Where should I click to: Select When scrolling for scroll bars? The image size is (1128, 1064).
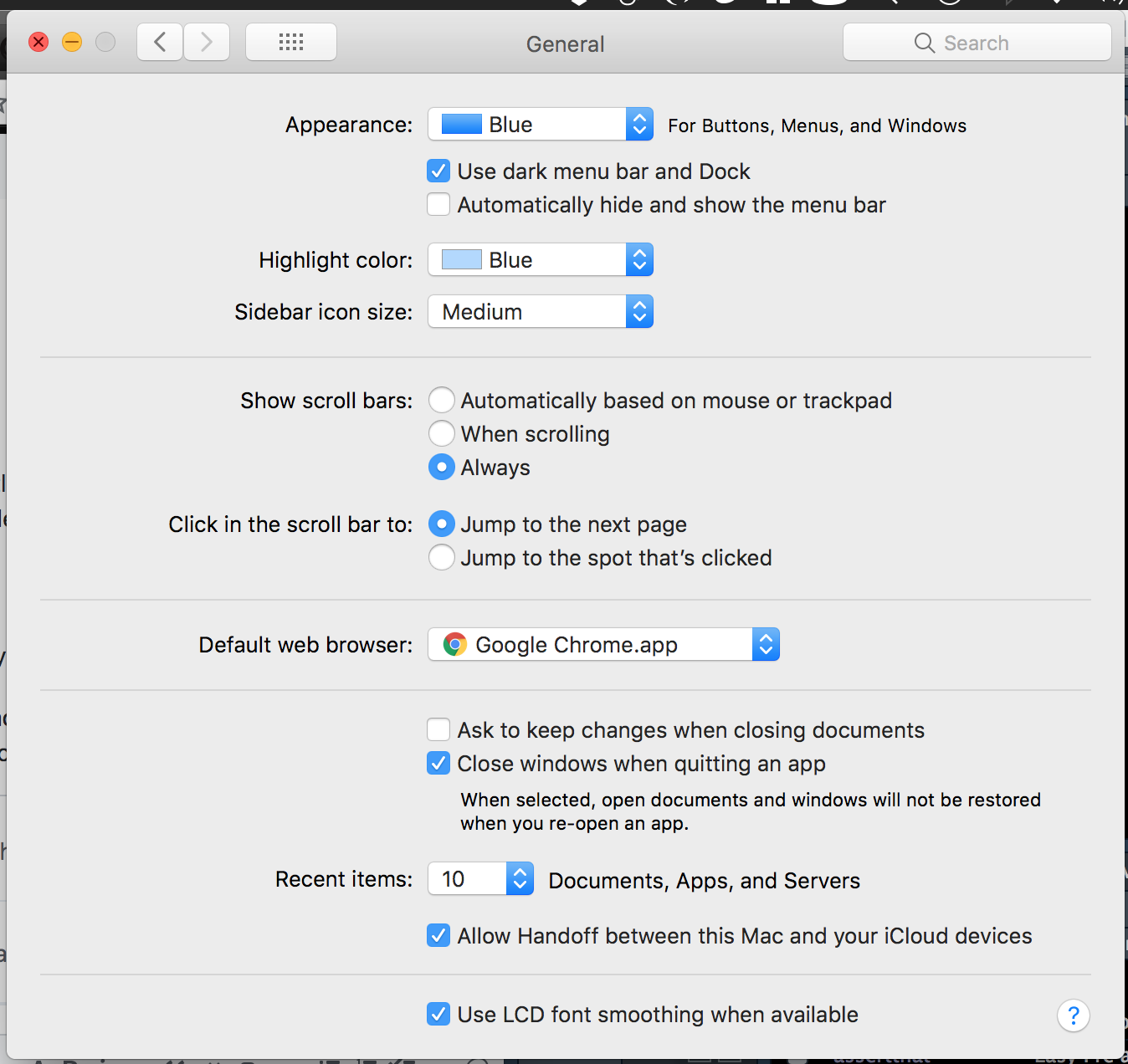pyautogui.click(x=441, y=433)
